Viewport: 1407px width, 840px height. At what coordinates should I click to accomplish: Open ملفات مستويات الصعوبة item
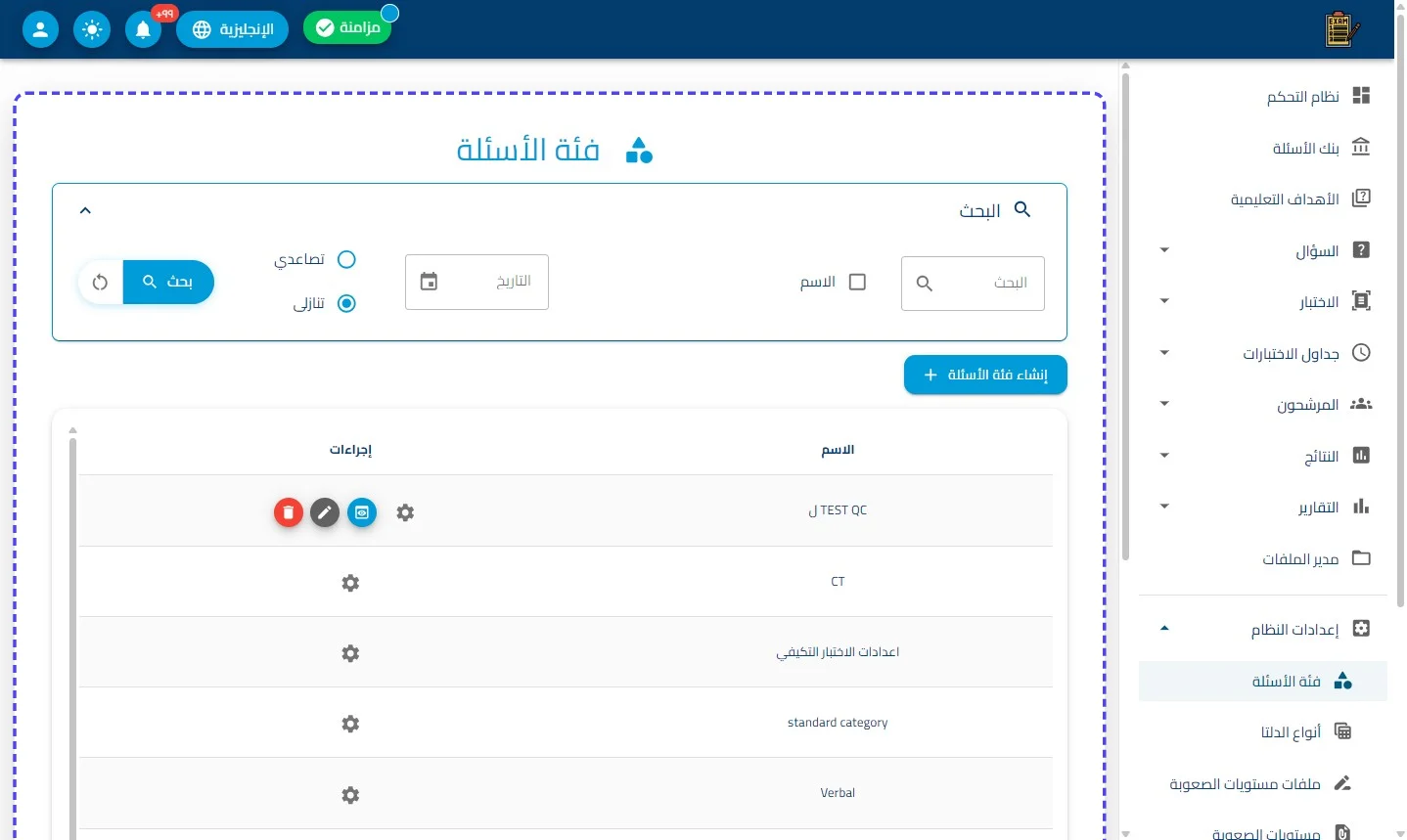[x=1263, y=783]
